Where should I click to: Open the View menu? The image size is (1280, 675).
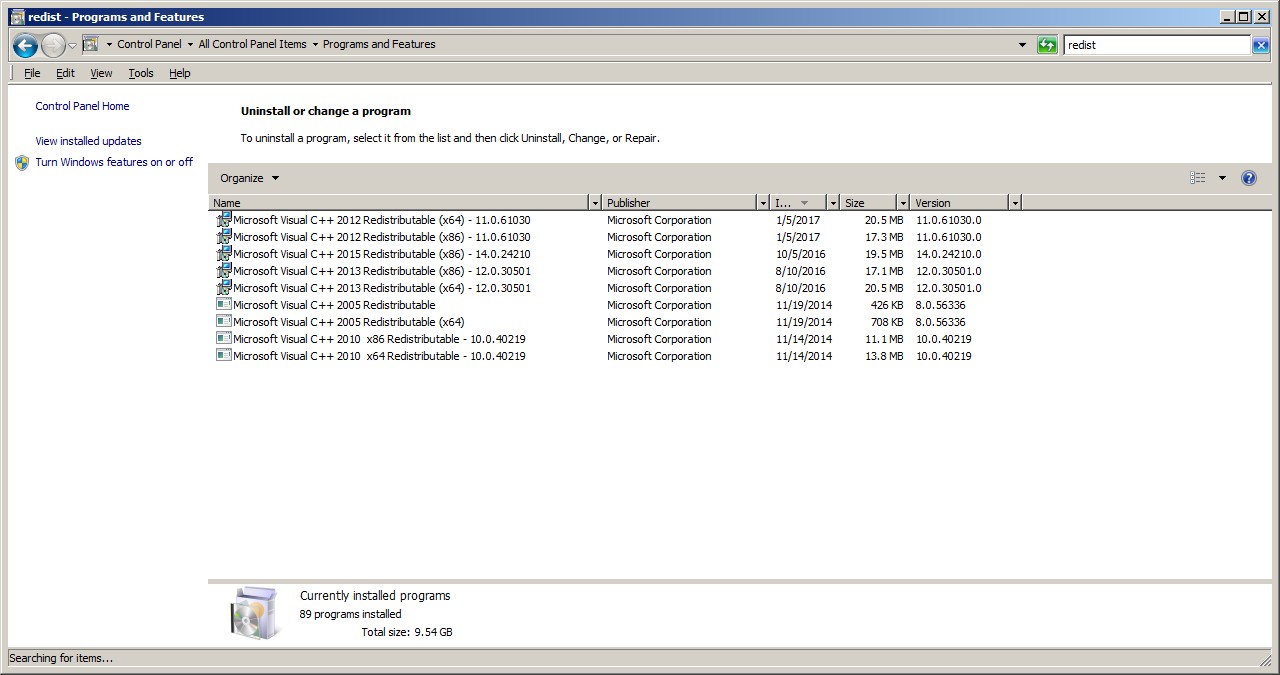(x=101, y=73)
